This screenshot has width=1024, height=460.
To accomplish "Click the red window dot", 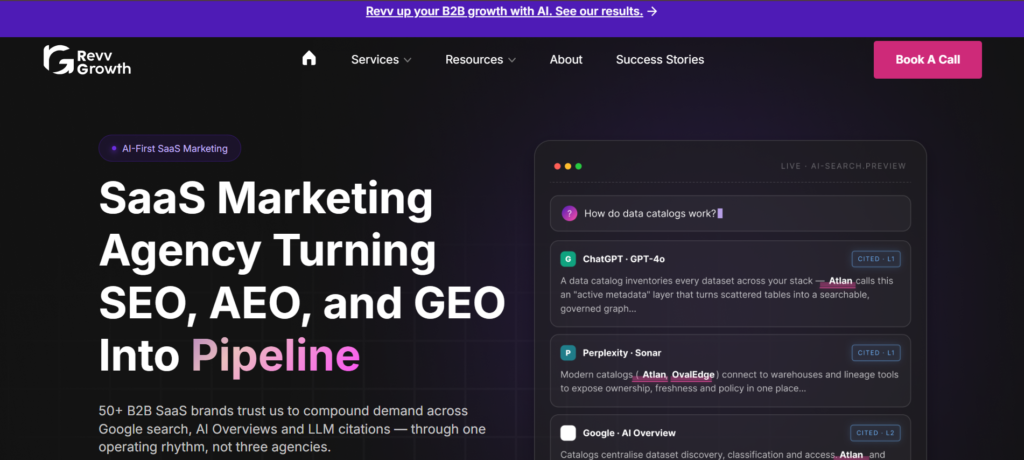I will point(557,166).
